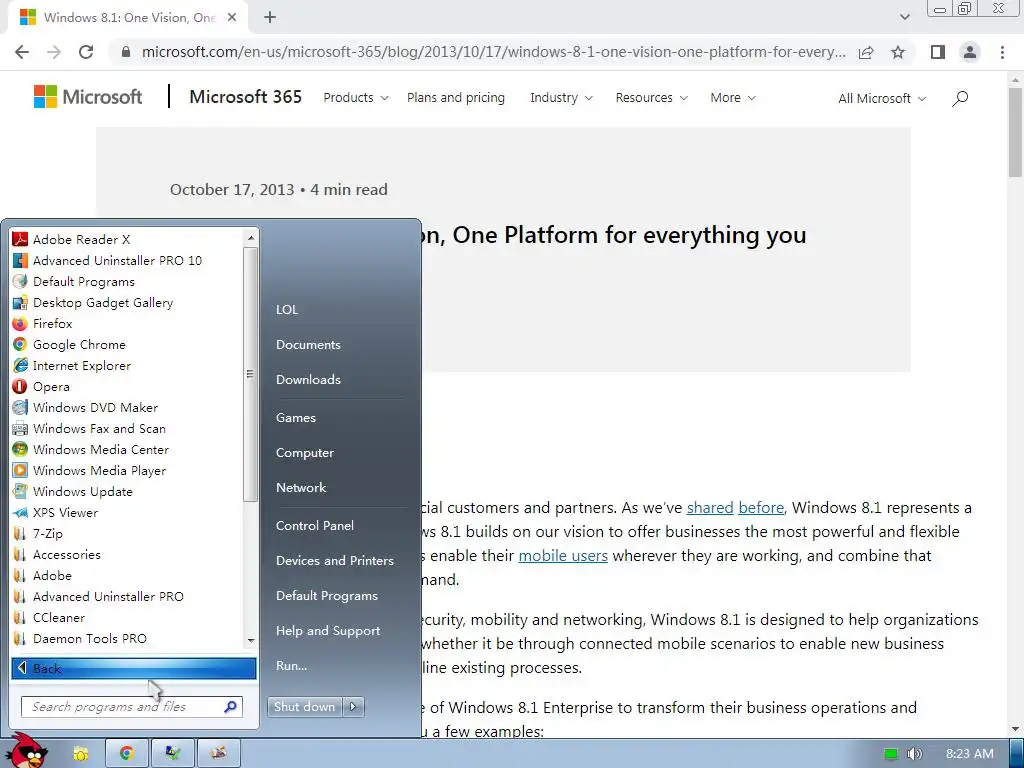Open the Shut down options arrow

tap(353, 707)
